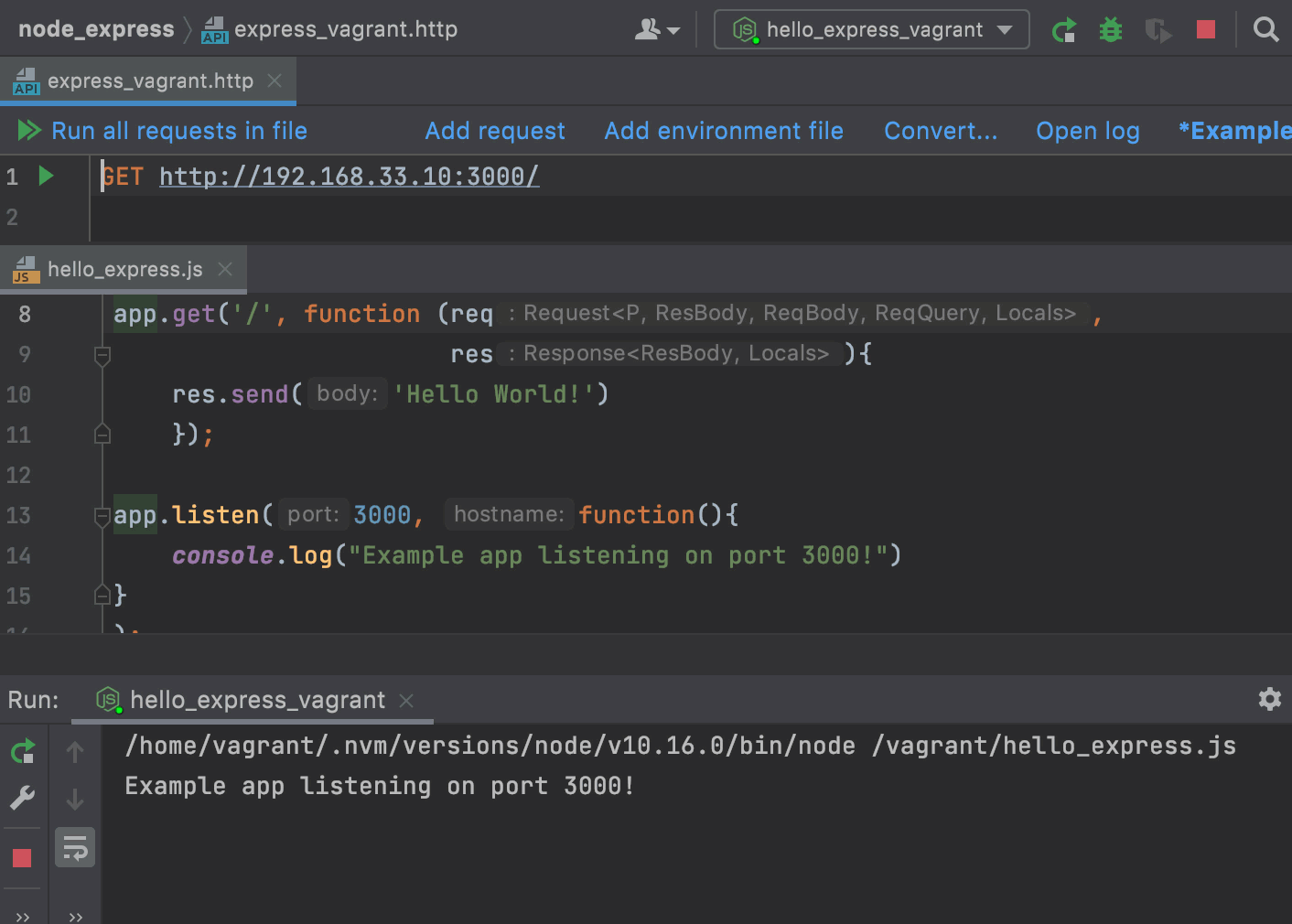Stop the app using the red square toolbar icon
Screen dimensions: 1292x924
(1205, 29)
